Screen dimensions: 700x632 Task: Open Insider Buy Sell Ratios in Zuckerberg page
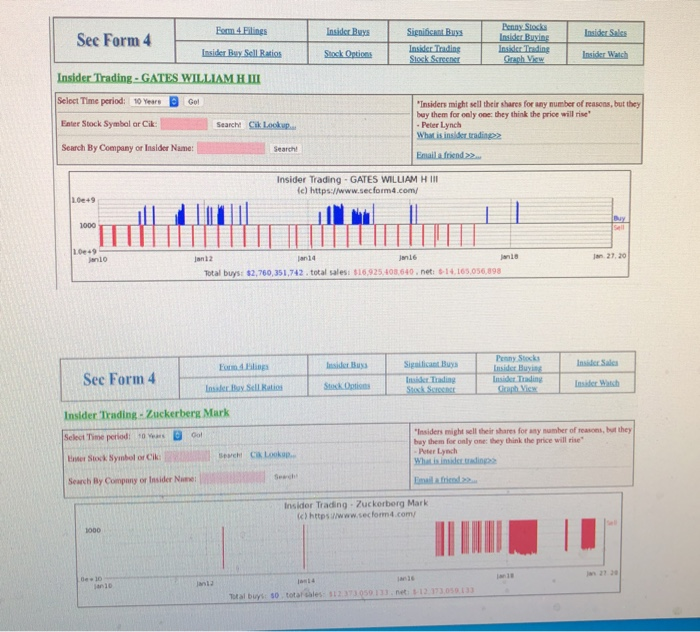[244, 387]
